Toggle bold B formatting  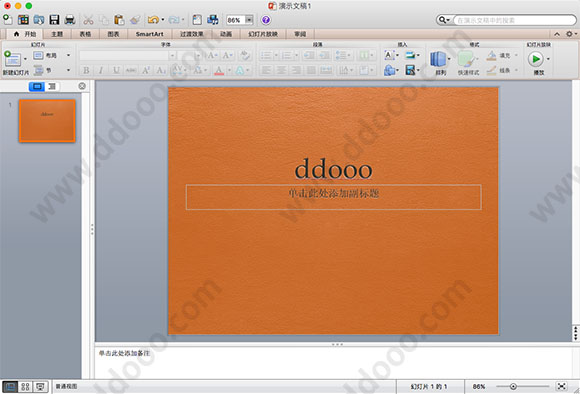point(86,70)
